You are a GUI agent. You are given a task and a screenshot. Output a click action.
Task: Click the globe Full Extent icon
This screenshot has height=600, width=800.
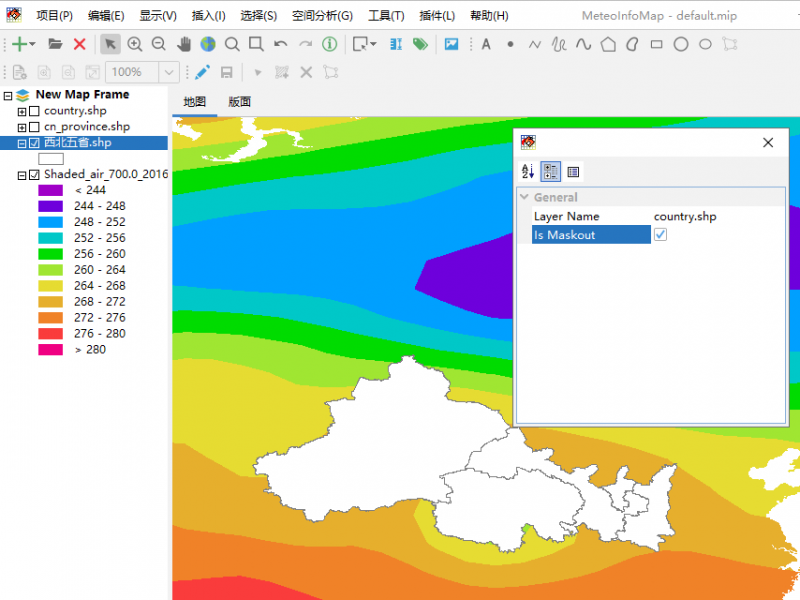pos(207,44)
